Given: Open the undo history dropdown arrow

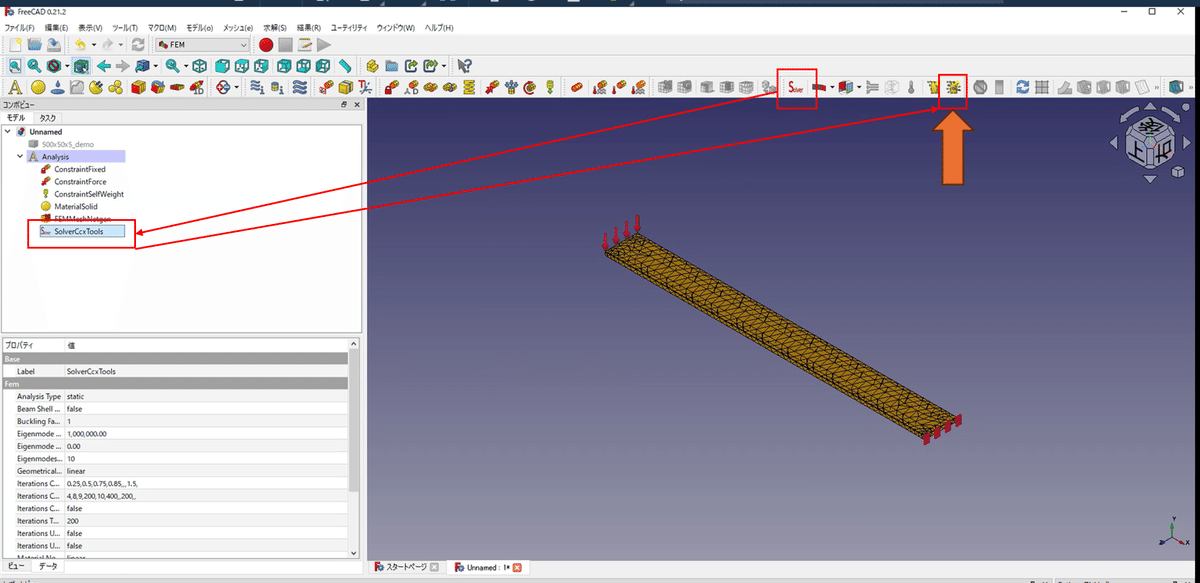Looking at the screenshot, I should click(x=93, y=45).
